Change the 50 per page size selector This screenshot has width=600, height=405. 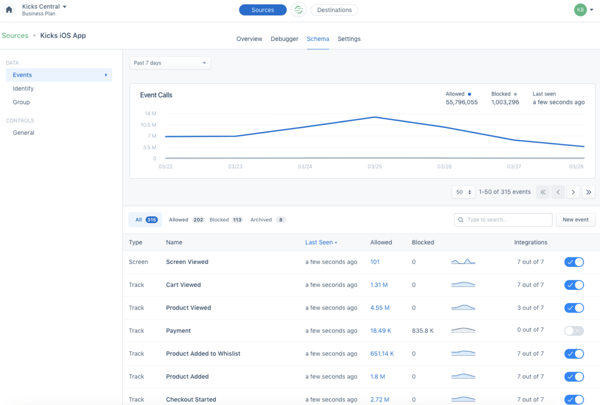(x=463, y=192)
